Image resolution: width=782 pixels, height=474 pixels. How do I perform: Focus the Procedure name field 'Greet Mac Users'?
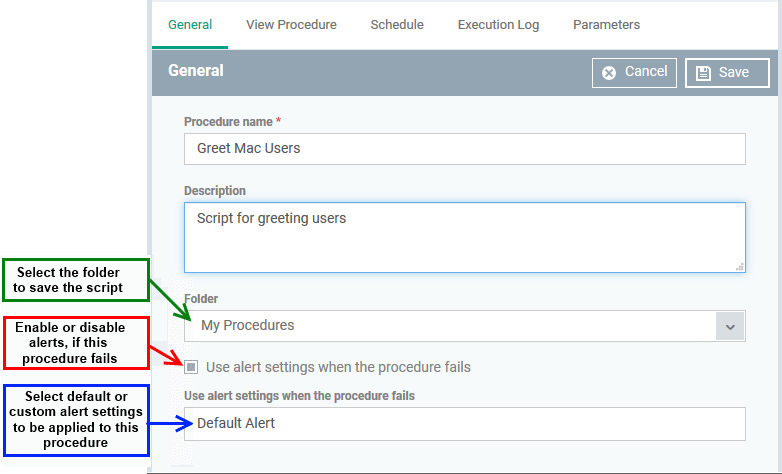pyautogui.click(x=465, y=149)
